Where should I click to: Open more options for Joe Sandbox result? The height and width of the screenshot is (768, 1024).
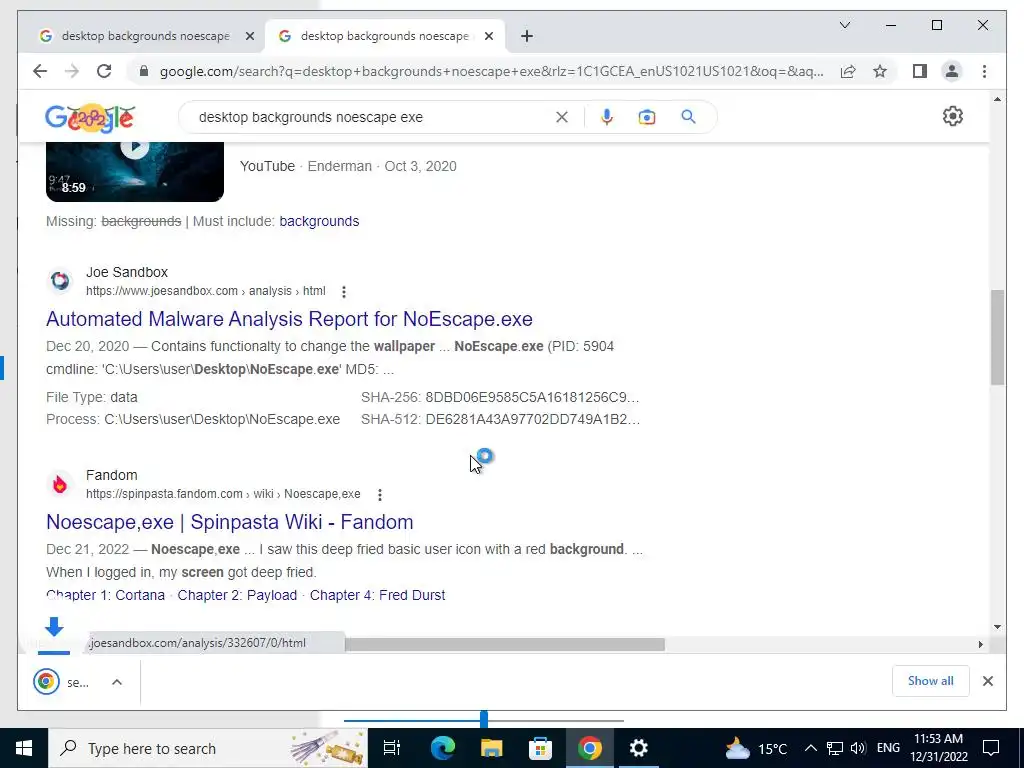[x=344, y=291]
